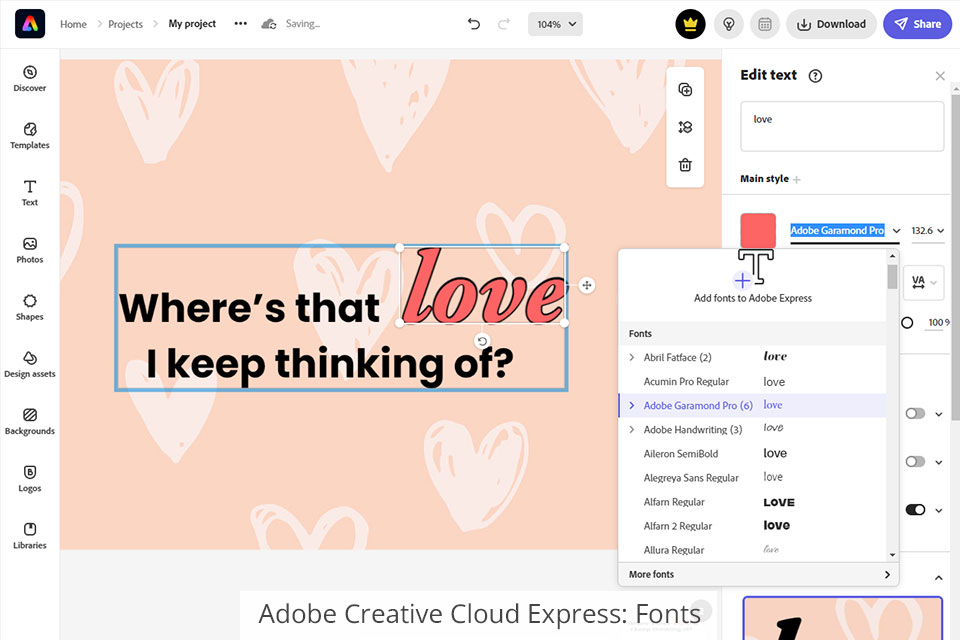Viewport: 960px width, 640px height.
Task: Select Aileron SemiBold font
Action: (752, 453)
